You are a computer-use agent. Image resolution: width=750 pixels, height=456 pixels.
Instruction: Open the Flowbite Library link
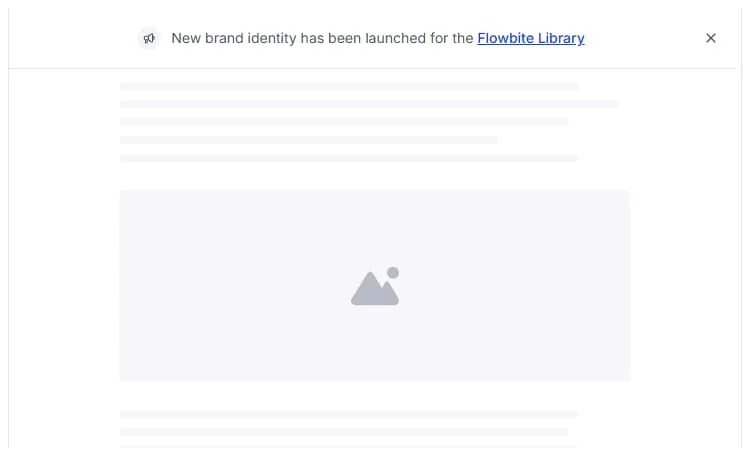coord(531,38)
